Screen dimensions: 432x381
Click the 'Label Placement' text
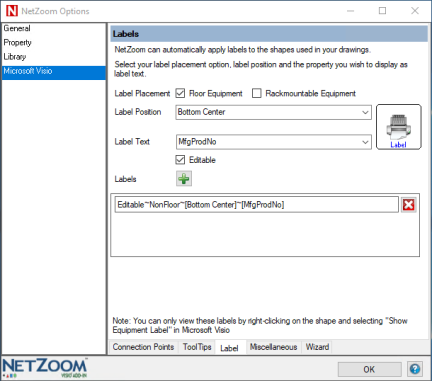[x=142, y=93]
